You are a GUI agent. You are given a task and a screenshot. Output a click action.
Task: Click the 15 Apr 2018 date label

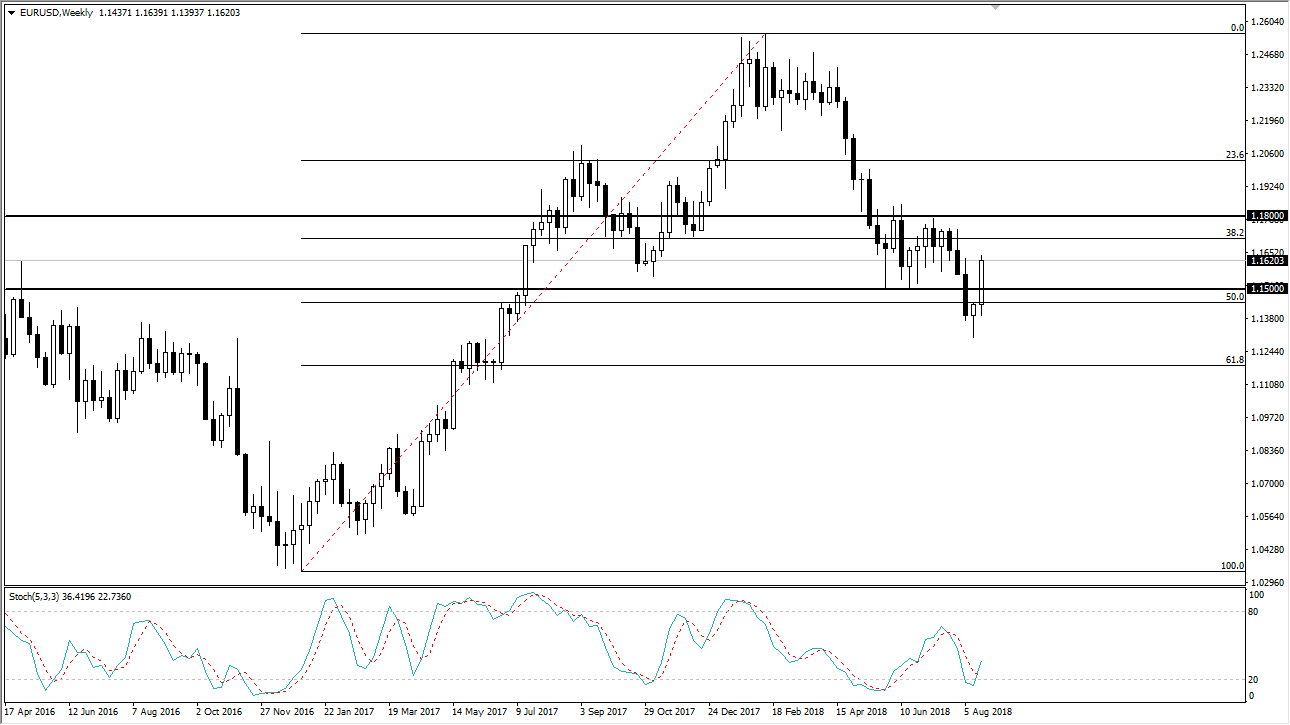(x=862, y=712)
